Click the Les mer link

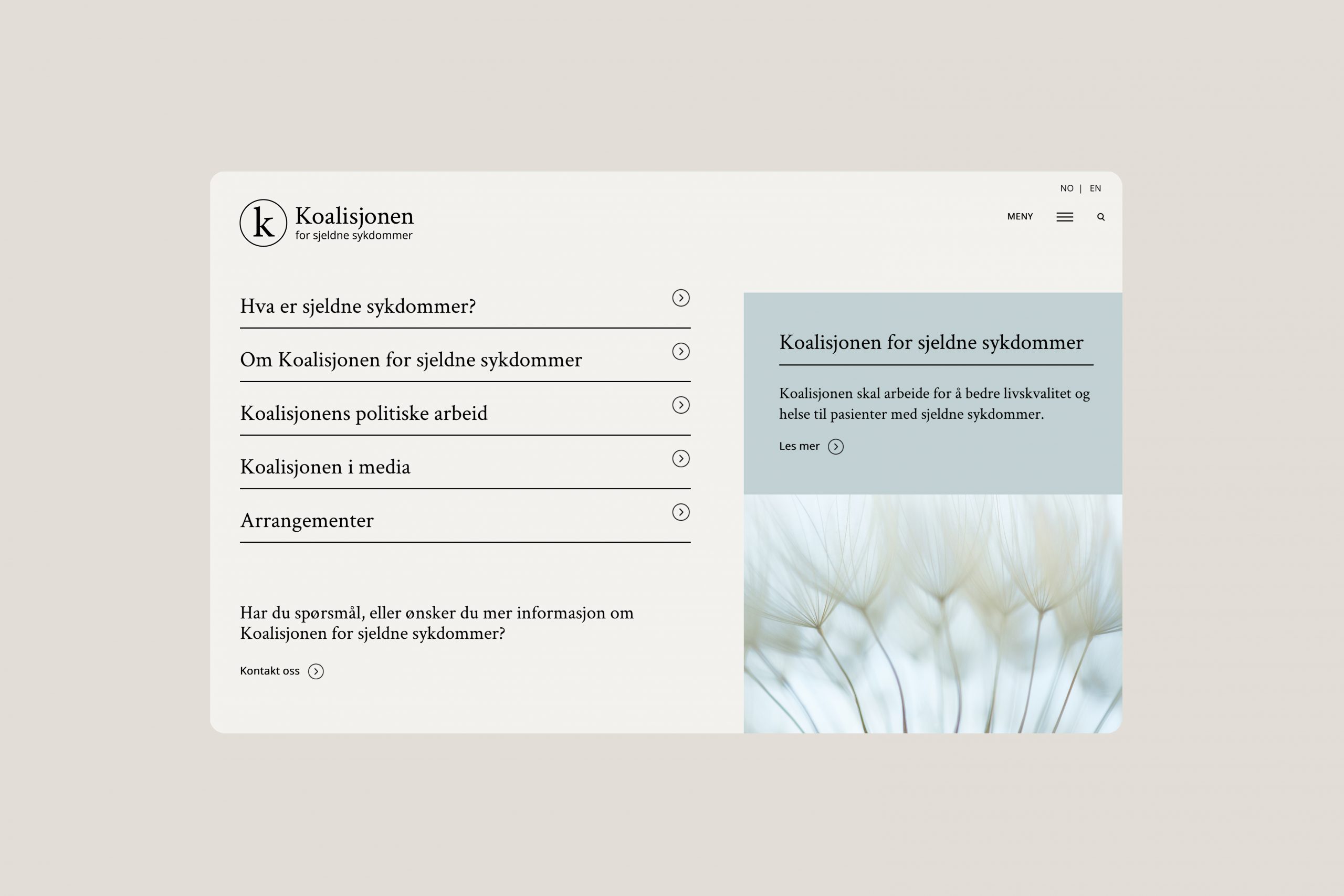click(x=799, y=446)
